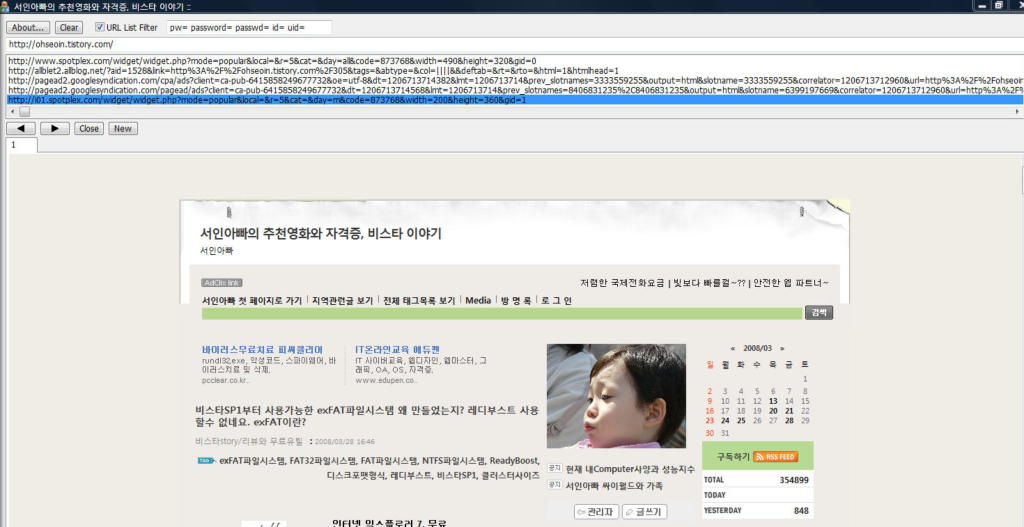This screenshot has height=527, width=1024.
Task: Click the 디스크포맷형식 tag
Action: pyautogui.click(x=356, y=475)
